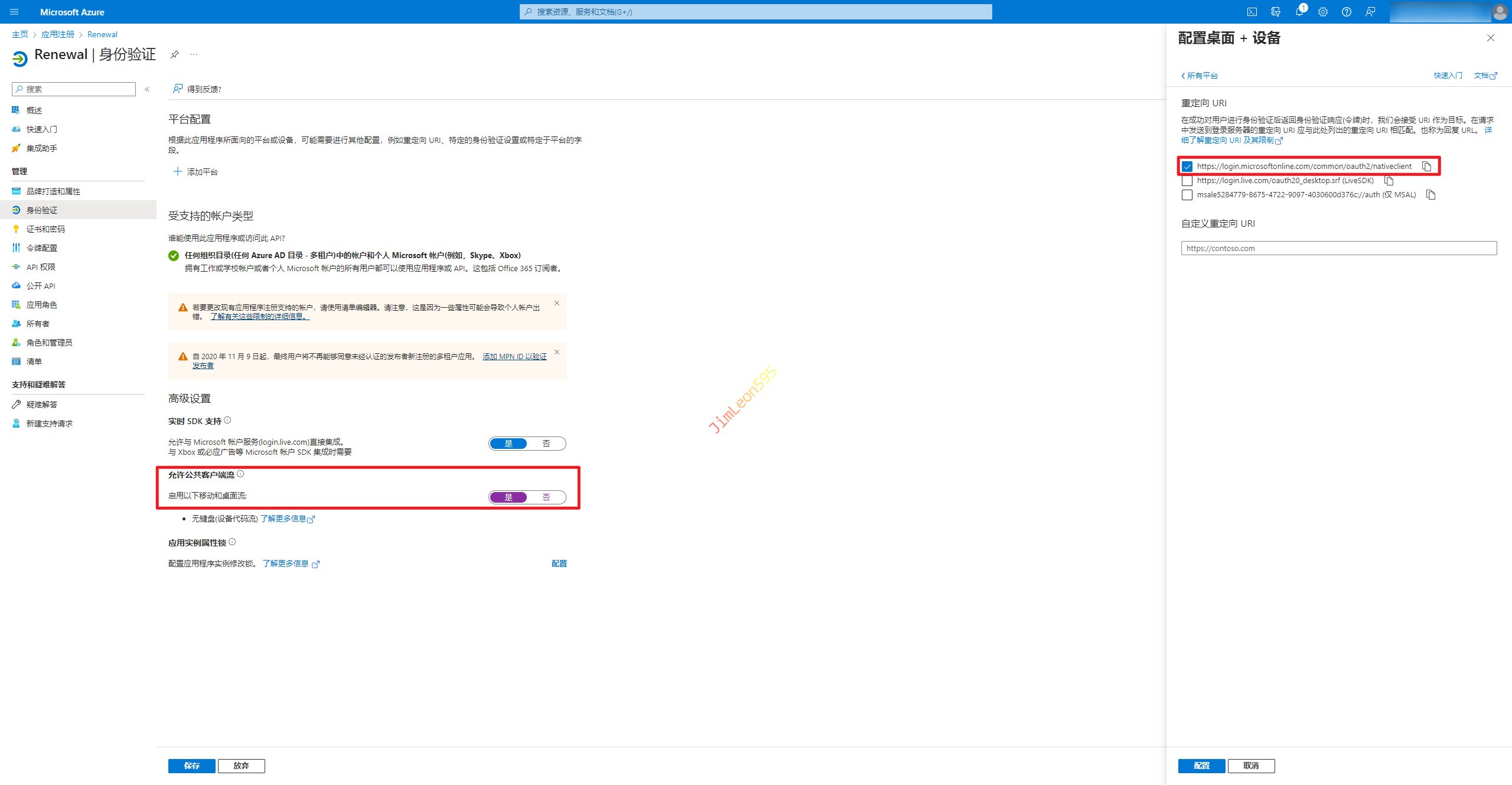Open 证书和密码 in the sidebar
This screenshot has height=785, width=1512.
click(45, 229)
